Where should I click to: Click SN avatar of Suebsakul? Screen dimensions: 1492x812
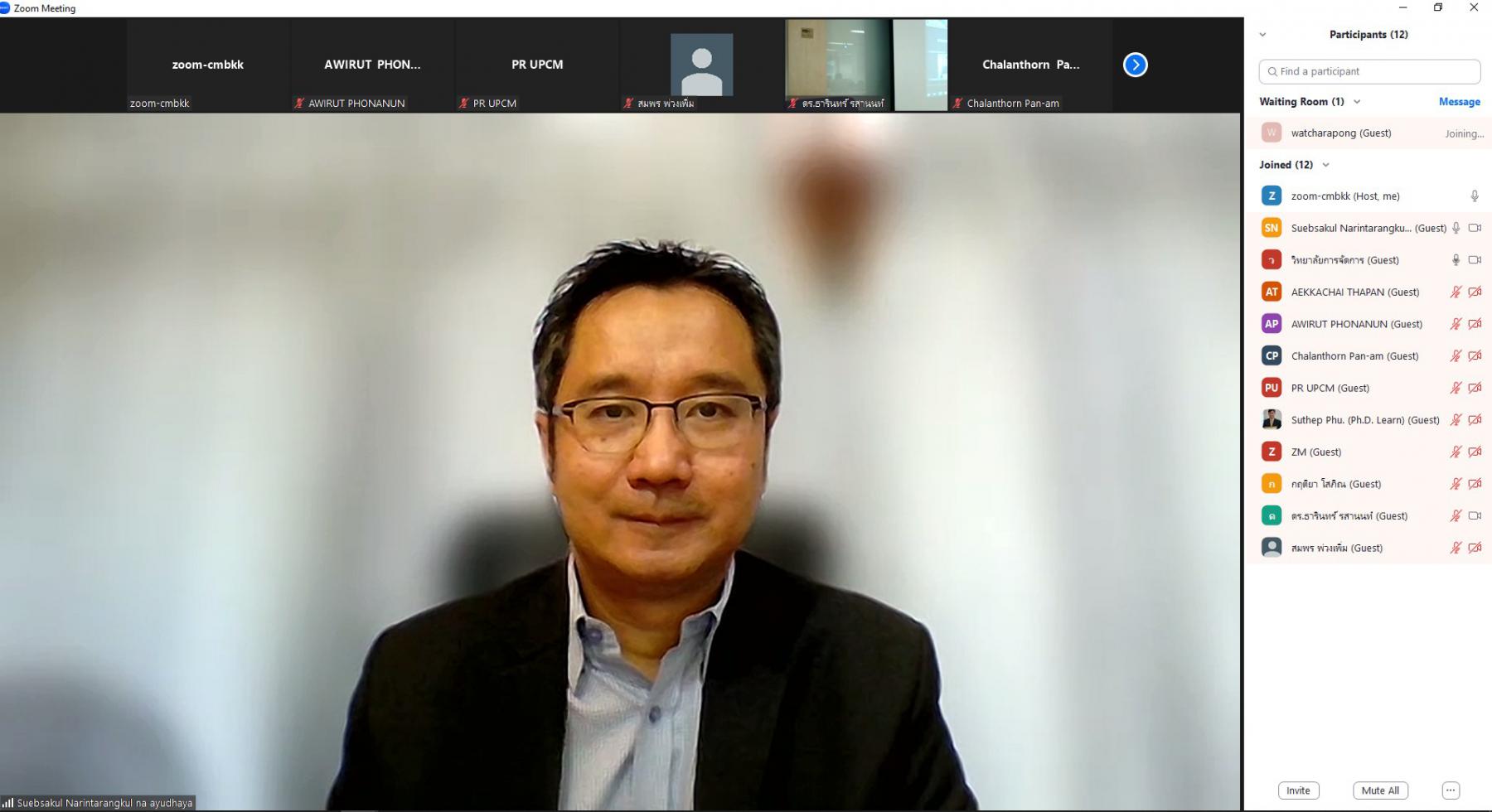click(x=1272, y=228)
